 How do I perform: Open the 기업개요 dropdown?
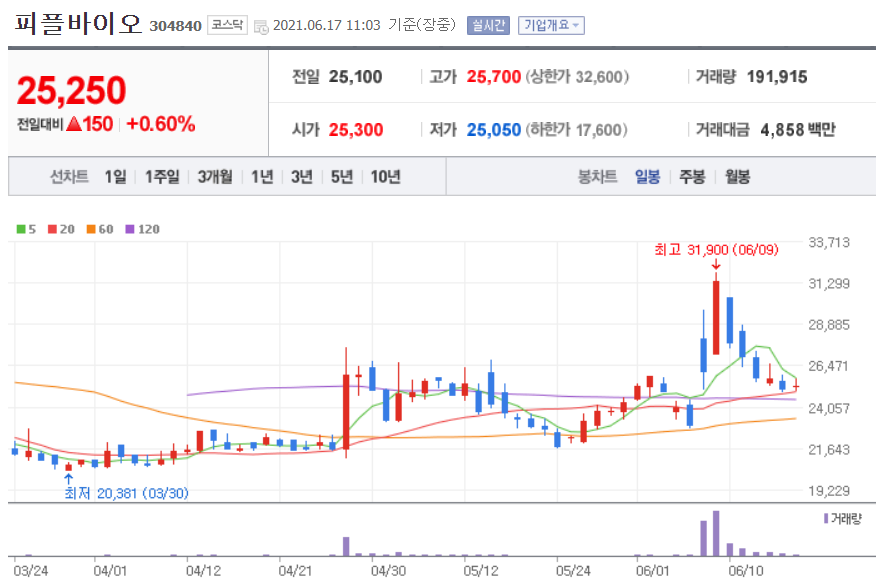coord(551,25)
